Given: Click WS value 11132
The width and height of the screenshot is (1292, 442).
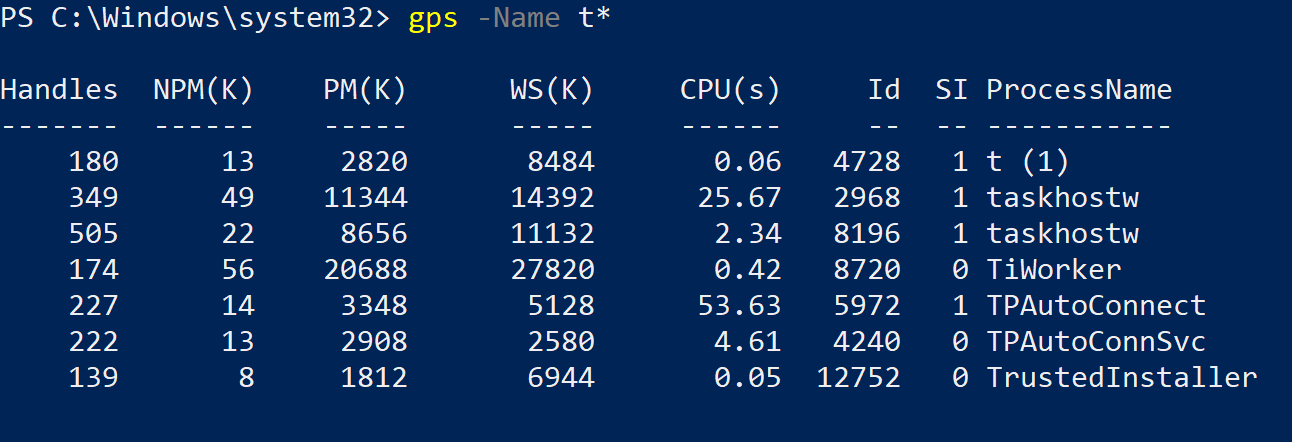Looking at the screenshot, I should coord(552,234).
